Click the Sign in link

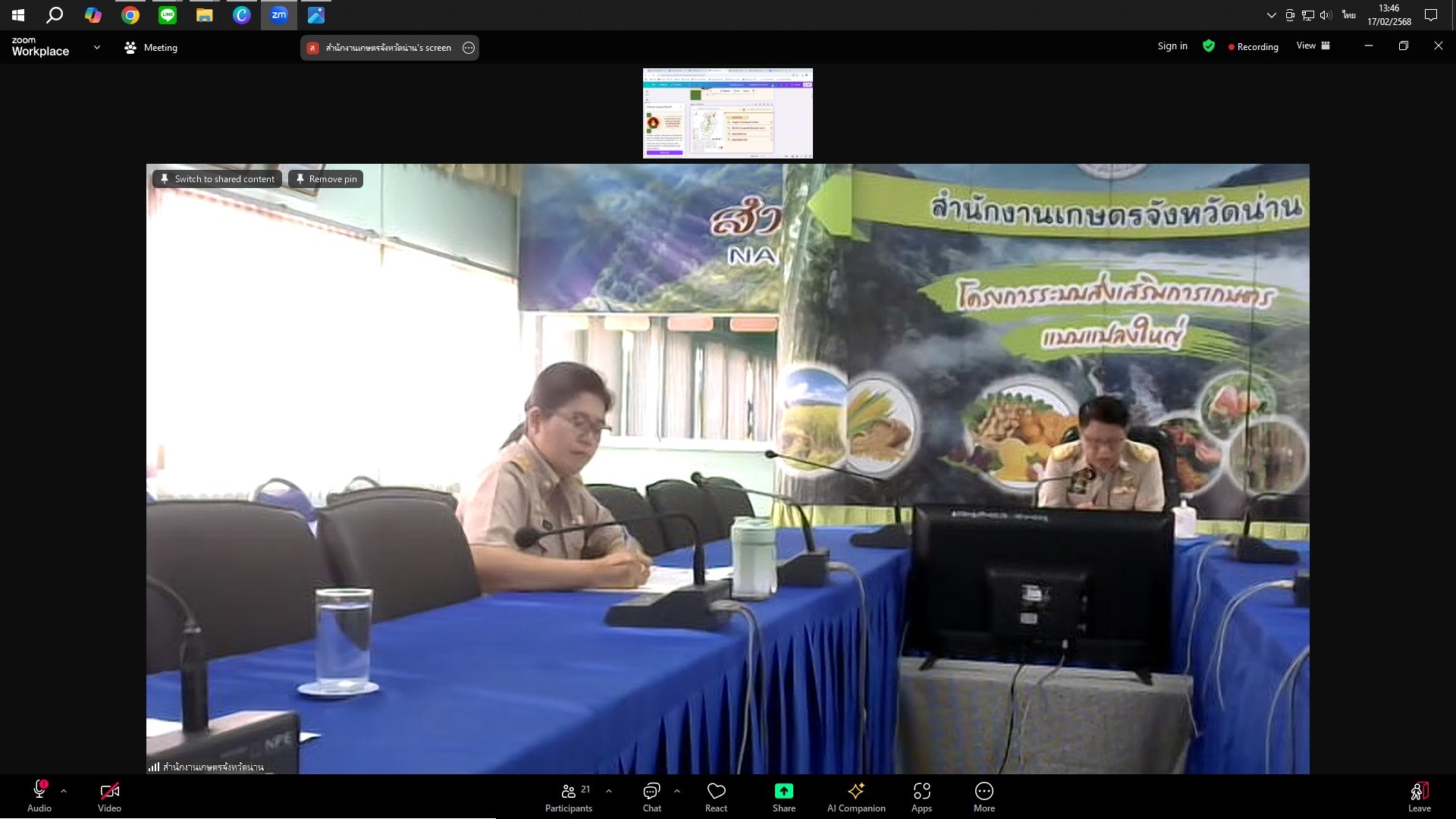point(1172,46)
